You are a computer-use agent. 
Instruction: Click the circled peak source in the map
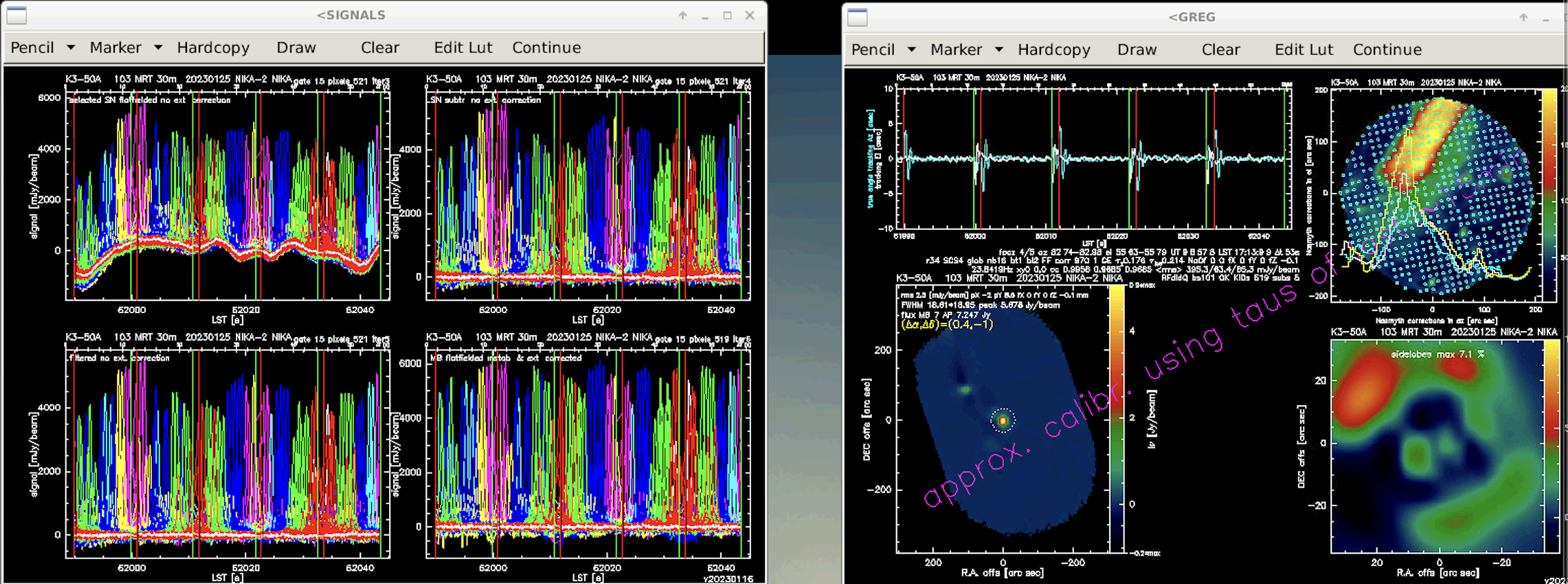1003,420
